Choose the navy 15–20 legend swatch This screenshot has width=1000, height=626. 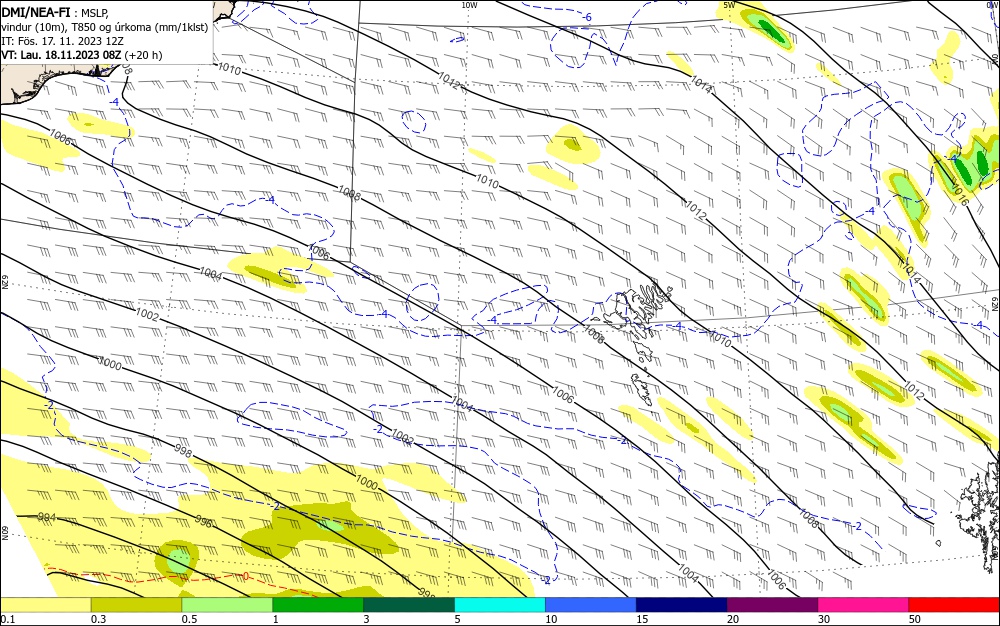tap(682, 605)
